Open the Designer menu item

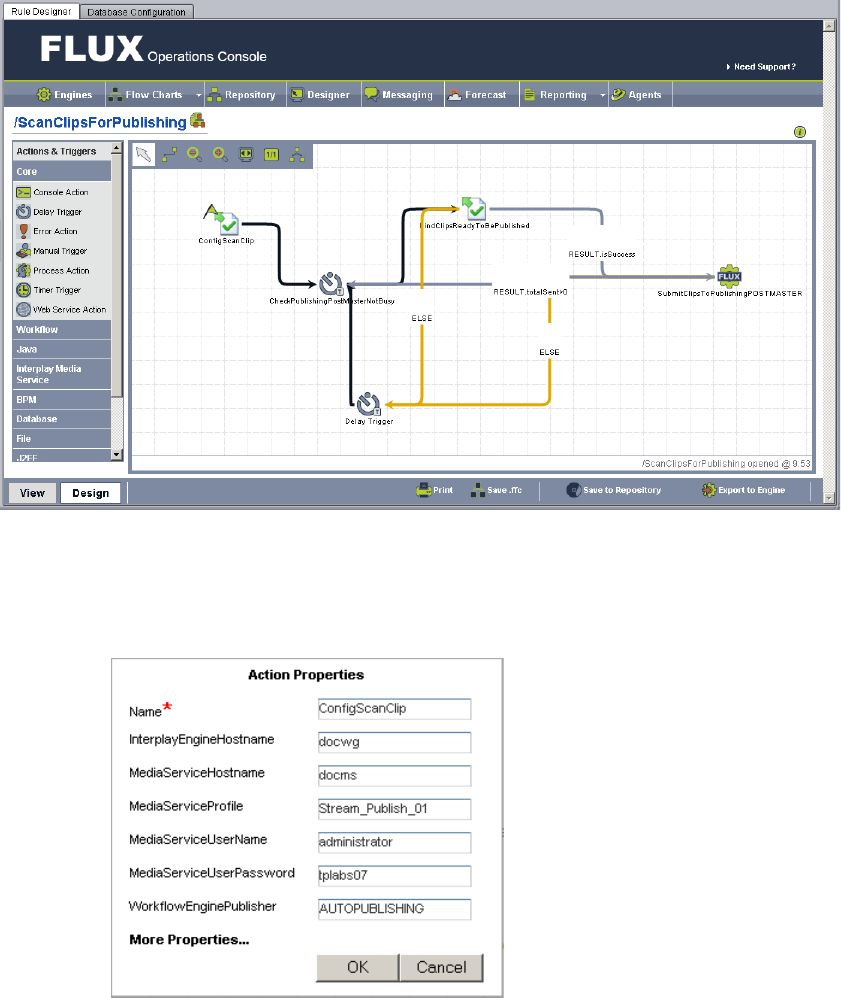click(320, 95)
